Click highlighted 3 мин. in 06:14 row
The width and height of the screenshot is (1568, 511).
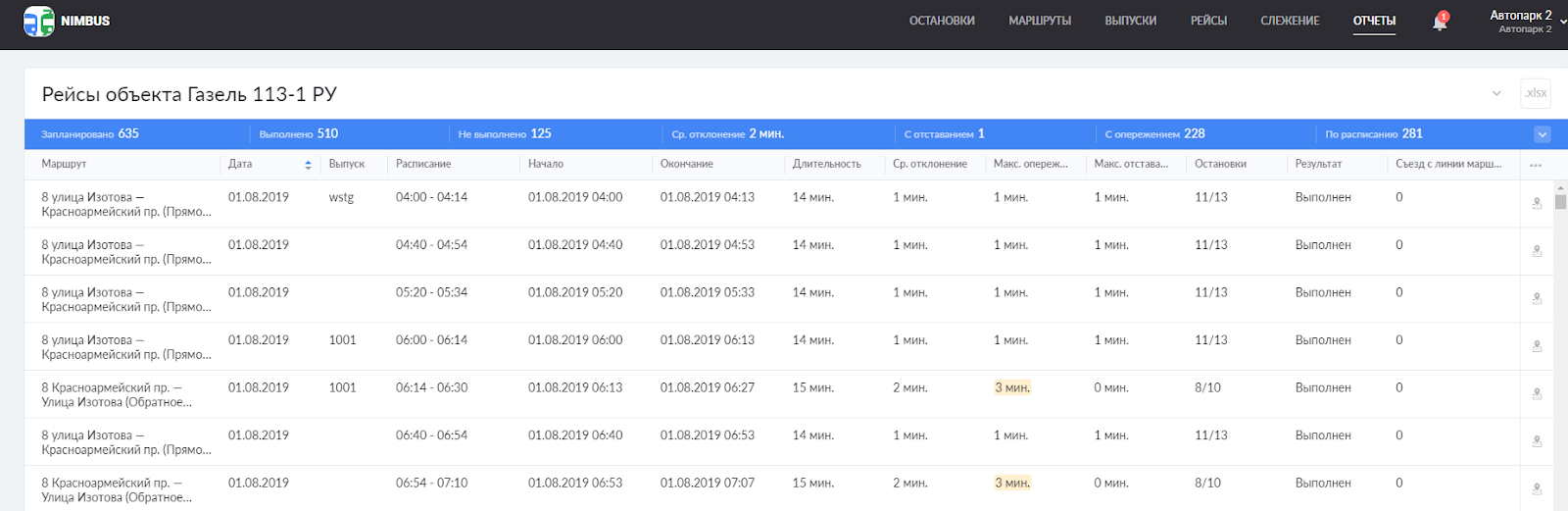tap(1012, 388)
